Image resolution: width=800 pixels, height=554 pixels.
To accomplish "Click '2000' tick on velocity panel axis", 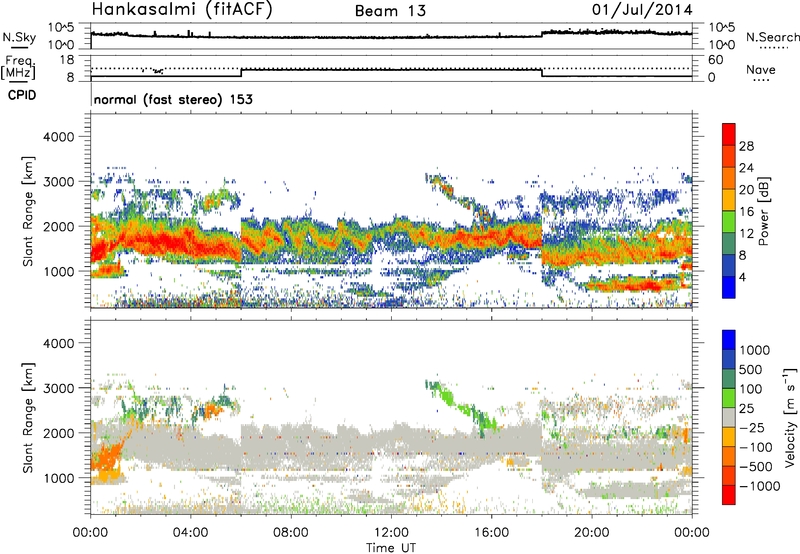I will pyautogui.click(x=58, y=433).
